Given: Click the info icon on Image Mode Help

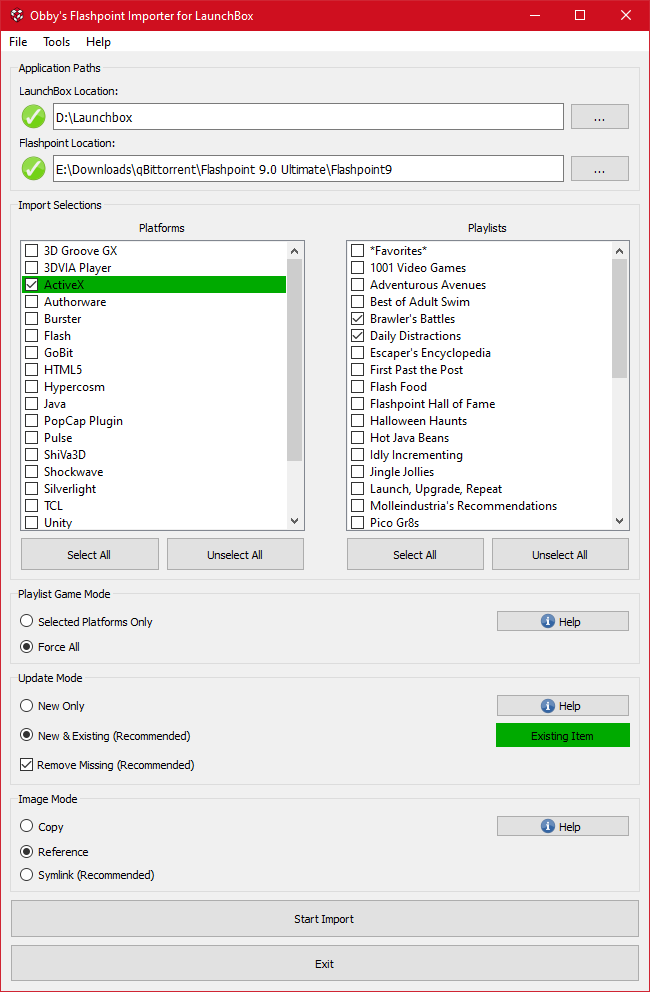Looking at the screenshot, I should 548,827.
